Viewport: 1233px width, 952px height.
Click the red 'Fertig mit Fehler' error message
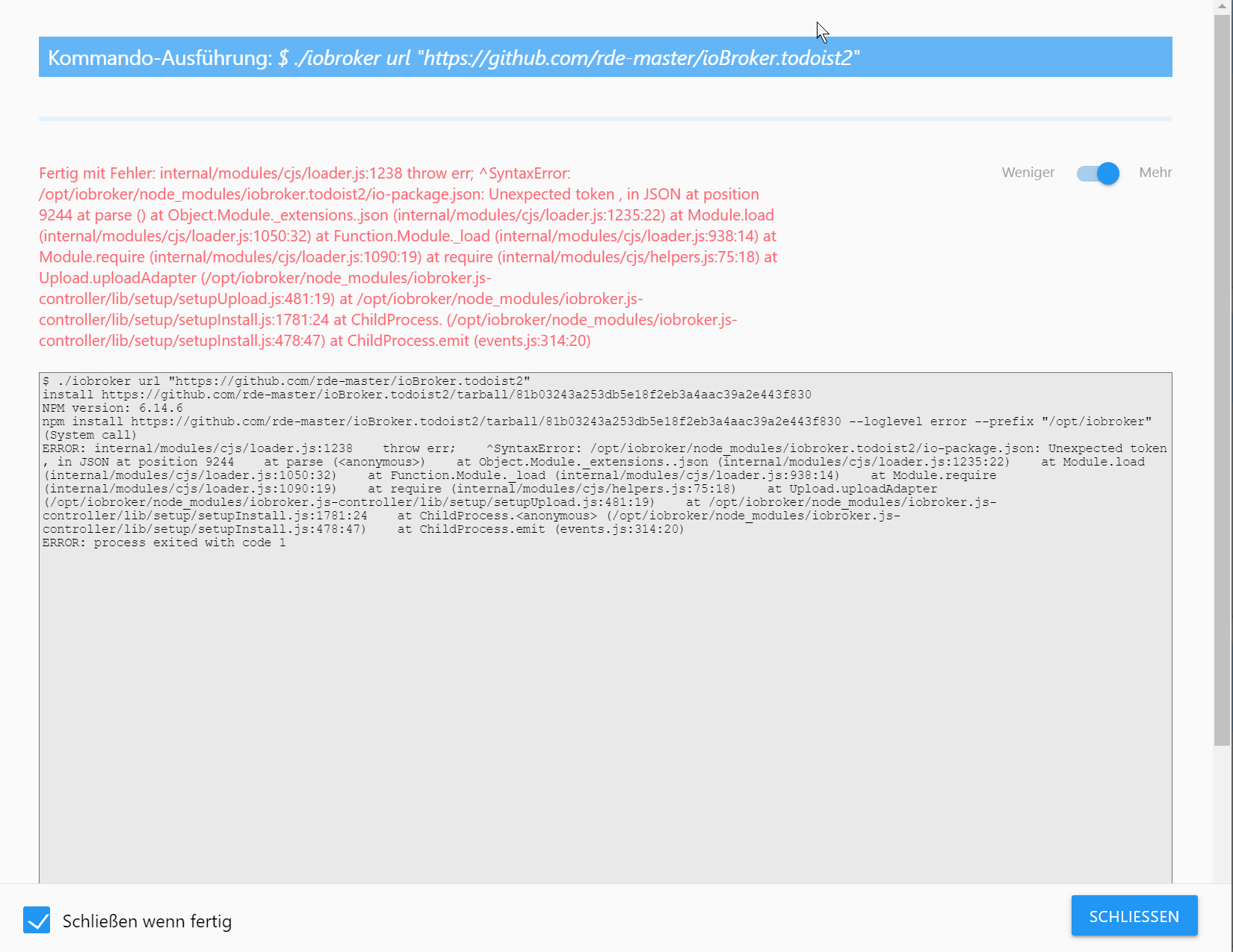pyautogui.click(x=408, y=257)
